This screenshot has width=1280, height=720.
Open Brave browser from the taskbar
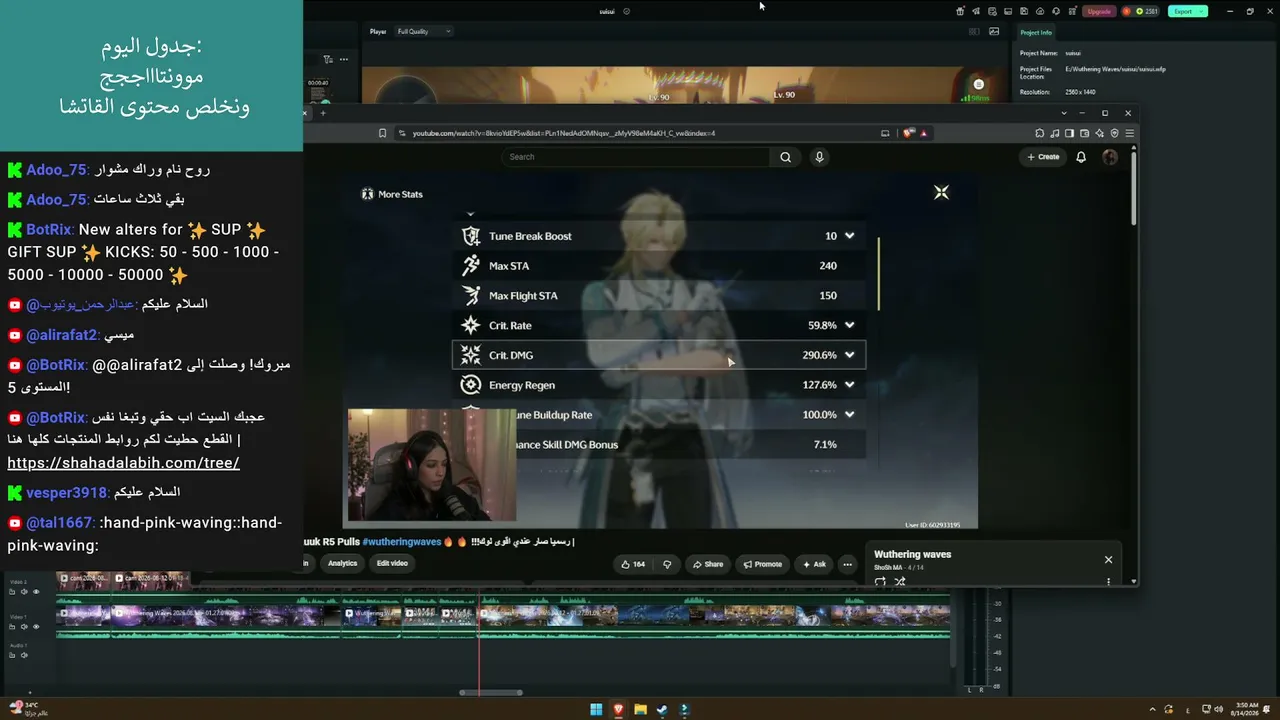pos(618,710)
